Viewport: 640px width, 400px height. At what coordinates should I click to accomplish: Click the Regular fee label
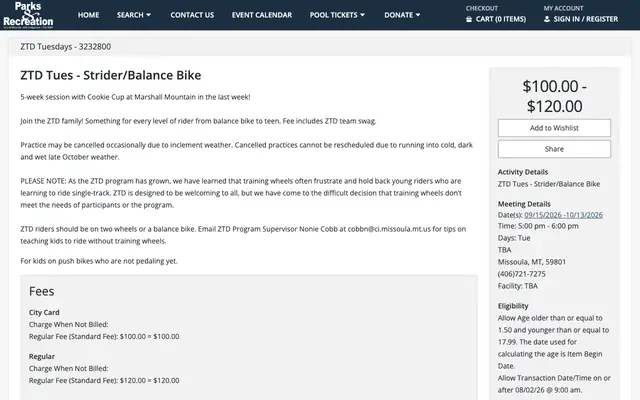pyautogui.click(x=42, y=356)
